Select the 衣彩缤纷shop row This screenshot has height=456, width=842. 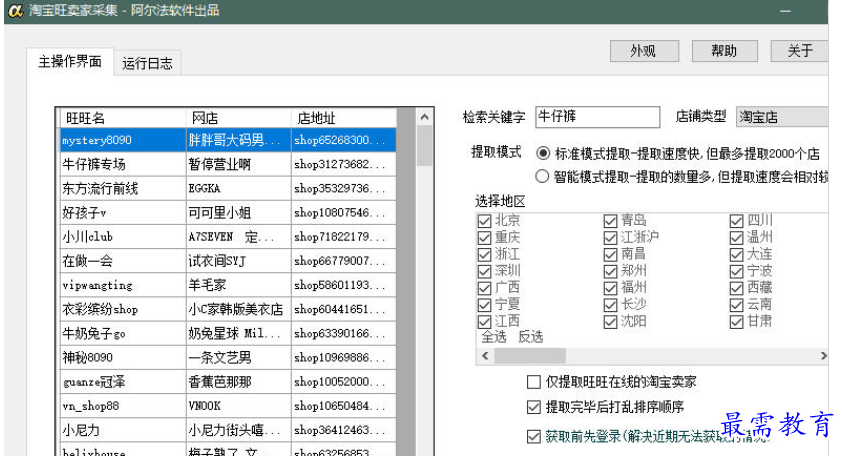(x=228, y=309)
